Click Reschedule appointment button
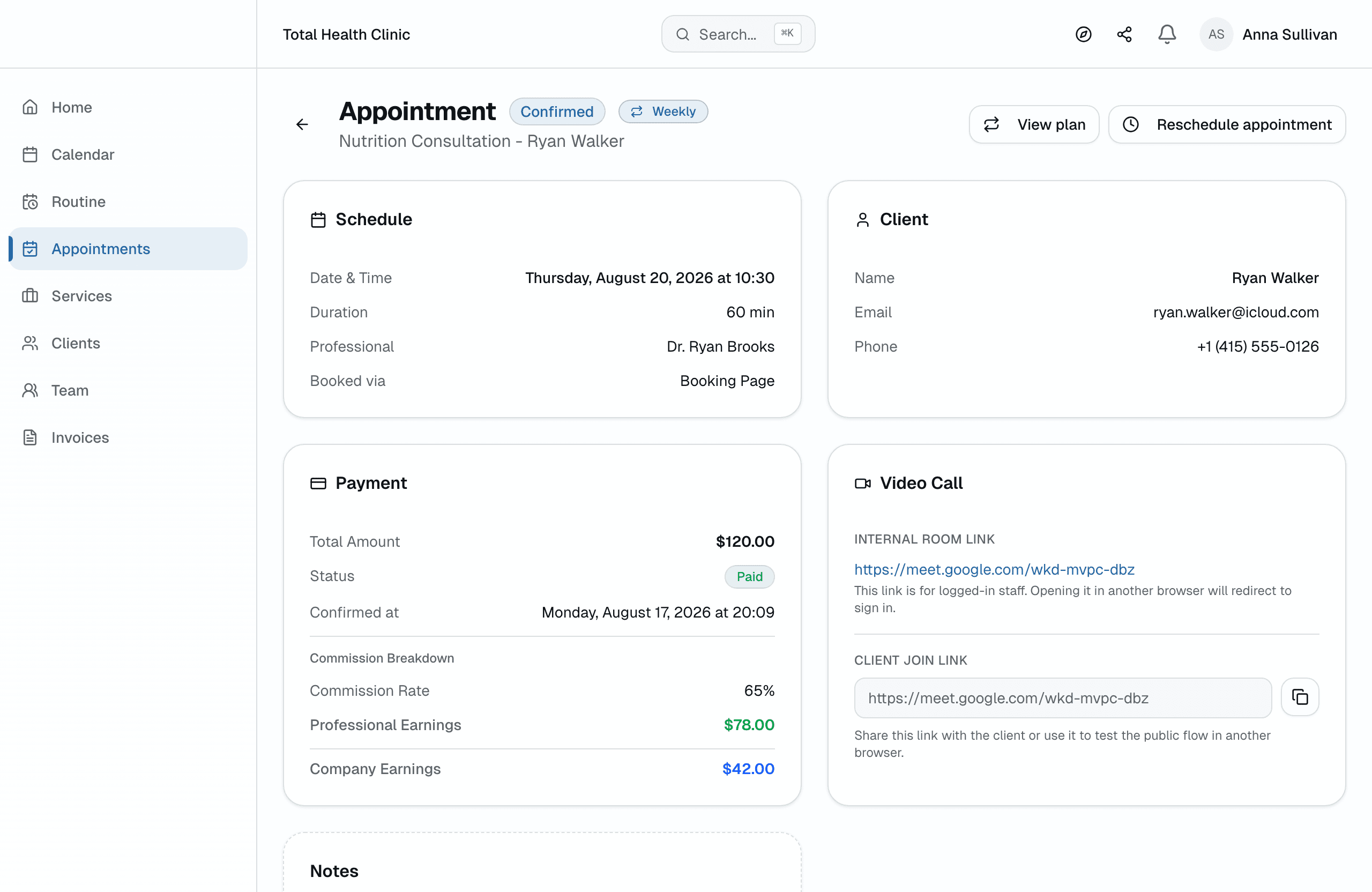This screenshot has height=892, width=1372. pyautogui.click(x=1227, y=124)
